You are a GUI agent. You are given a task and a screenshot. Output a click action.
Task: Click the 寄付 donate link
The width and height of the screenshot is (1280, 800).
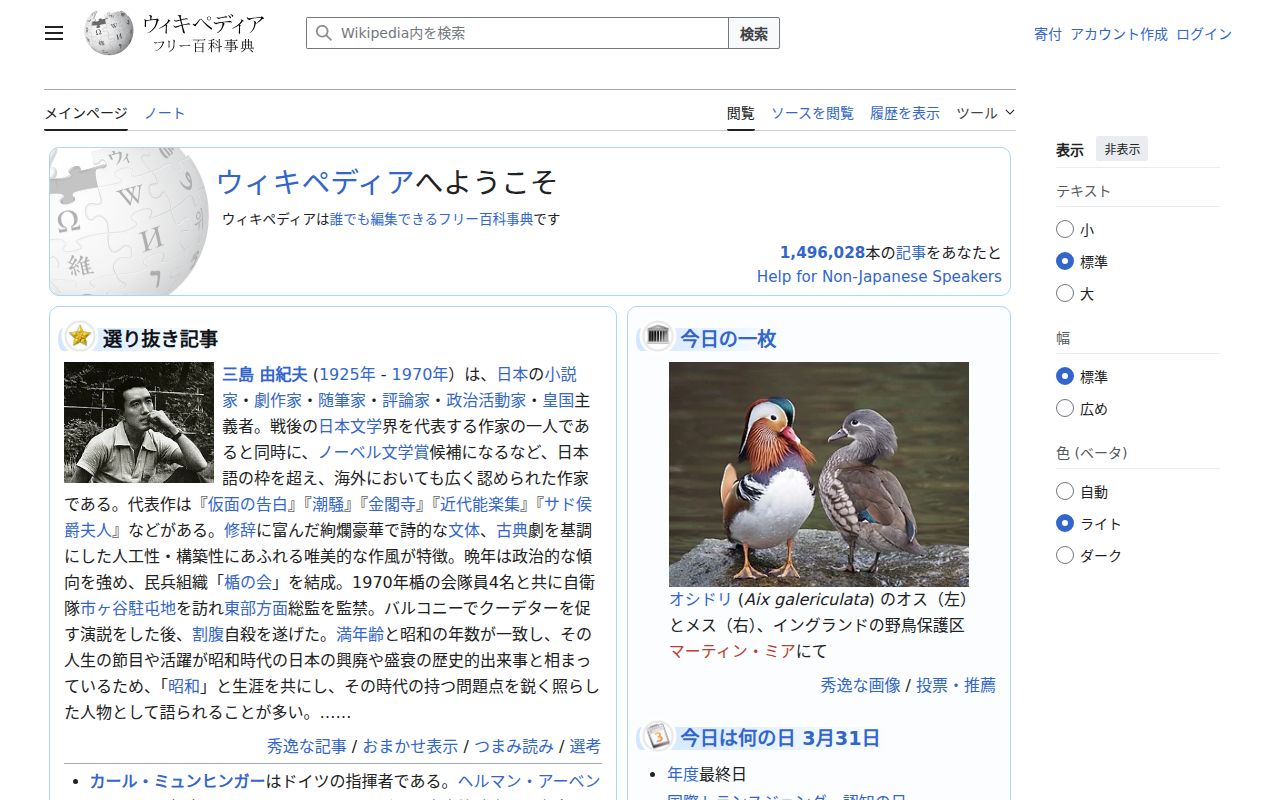tap(1048, 34)
